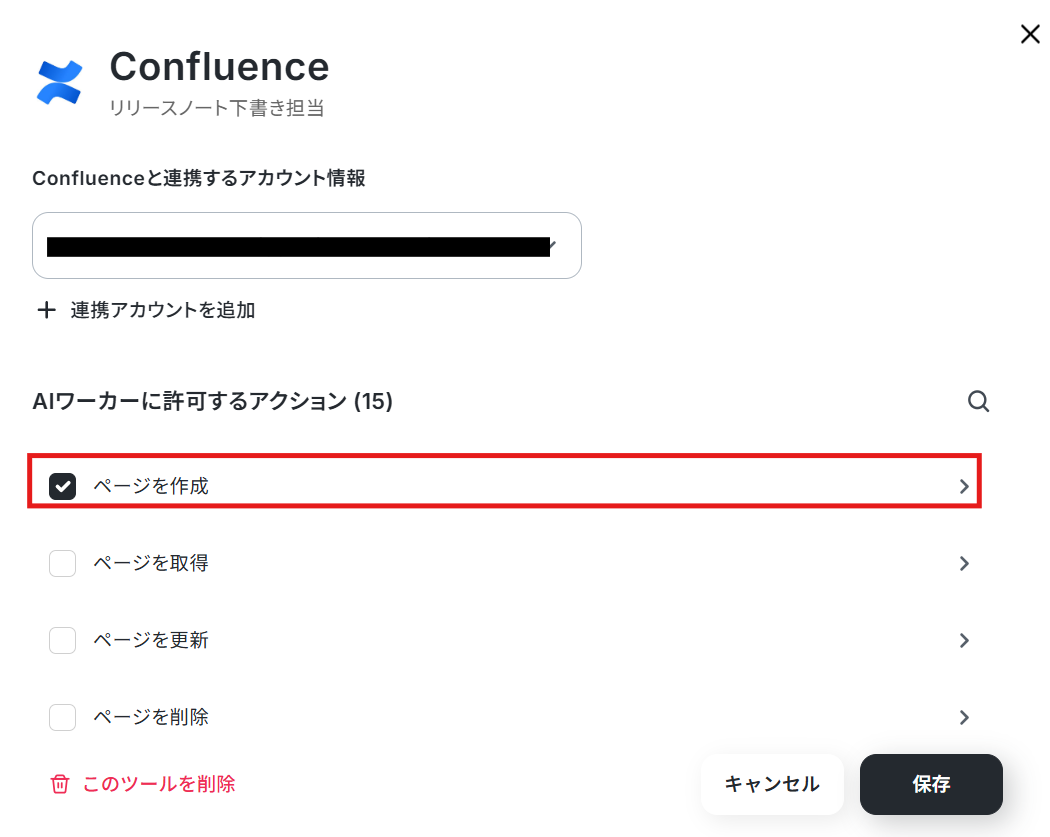Select the ページを取得 action label
Image resolution: width=1050 pixels, height=837 pixels.
click(151, 563)
